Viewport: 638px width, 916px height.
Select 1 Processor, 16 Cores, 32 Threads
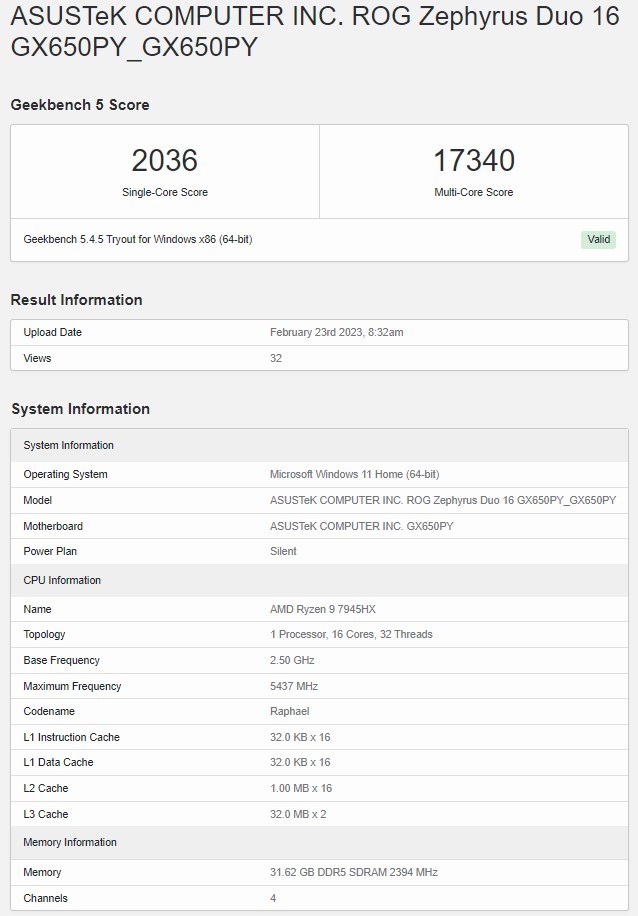(351, 634)
